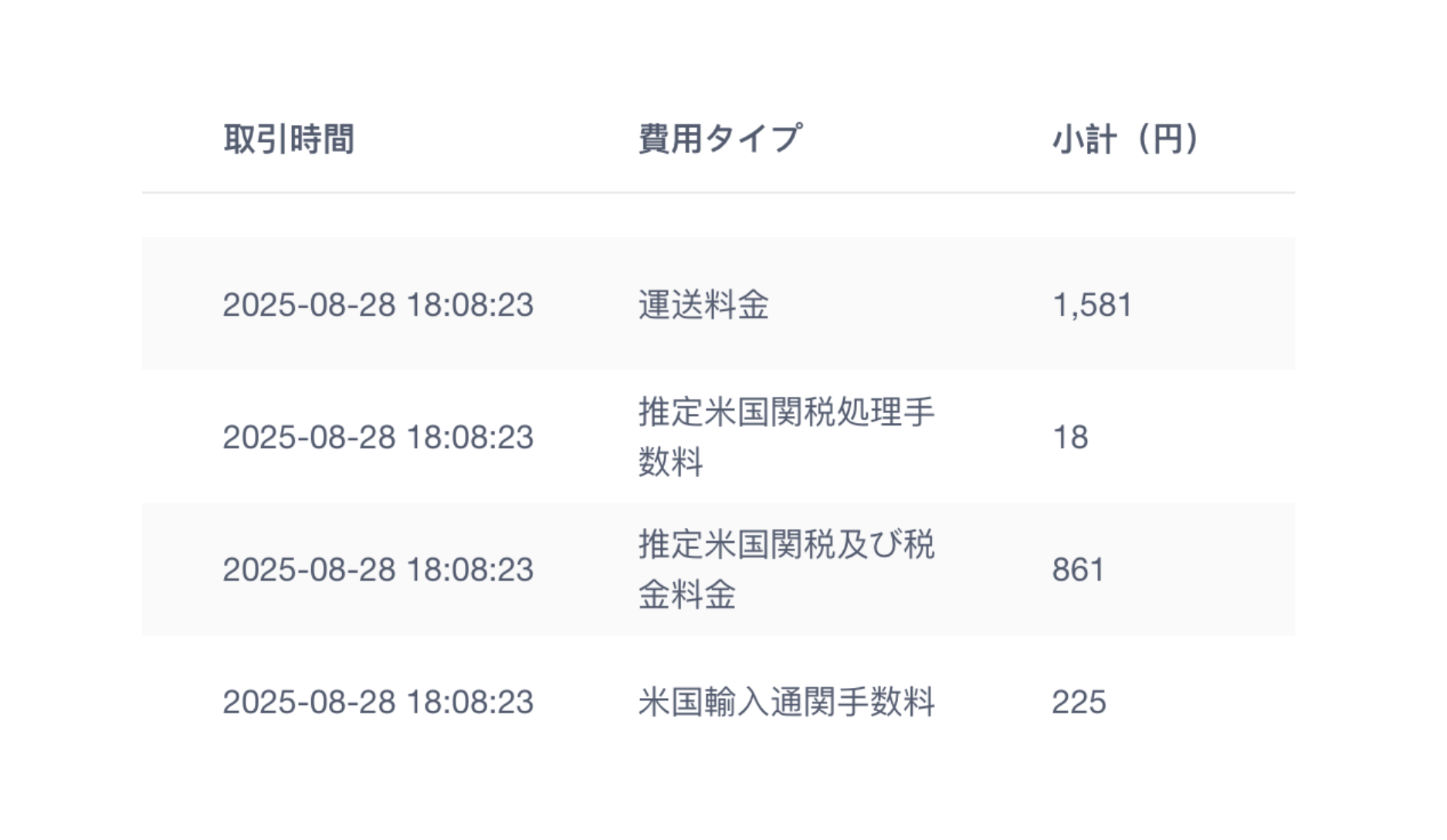The width and height of the screenshot is (1447, 840).
Task: Click the 費用タイプ column header
Action: 720,140
